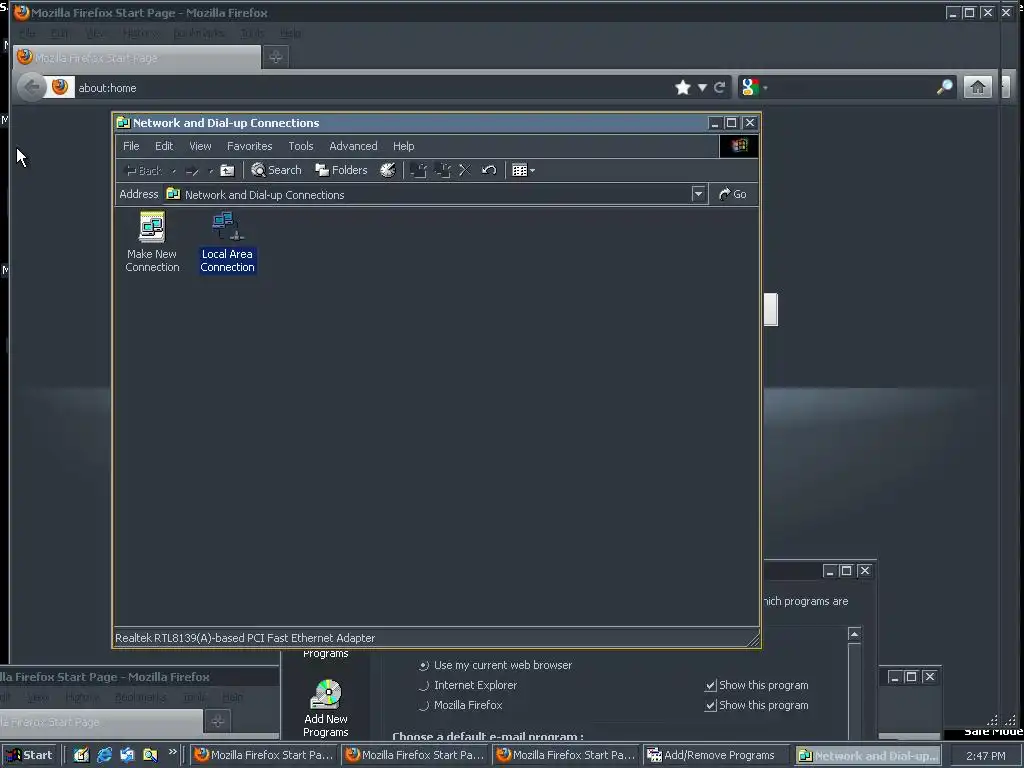Select the Mozilla Firefox radio button
1024x768 pixels.
[424, 705]
